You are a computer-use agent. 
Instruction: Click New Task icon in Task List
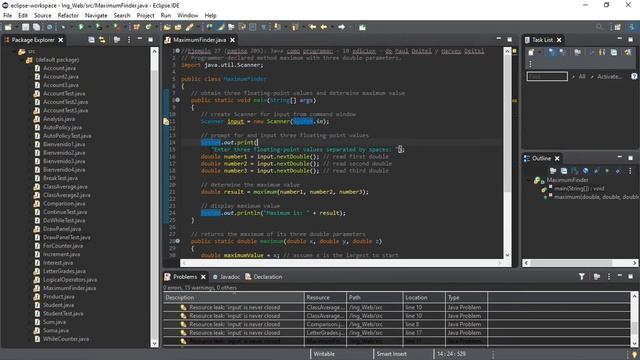[531, 52]
